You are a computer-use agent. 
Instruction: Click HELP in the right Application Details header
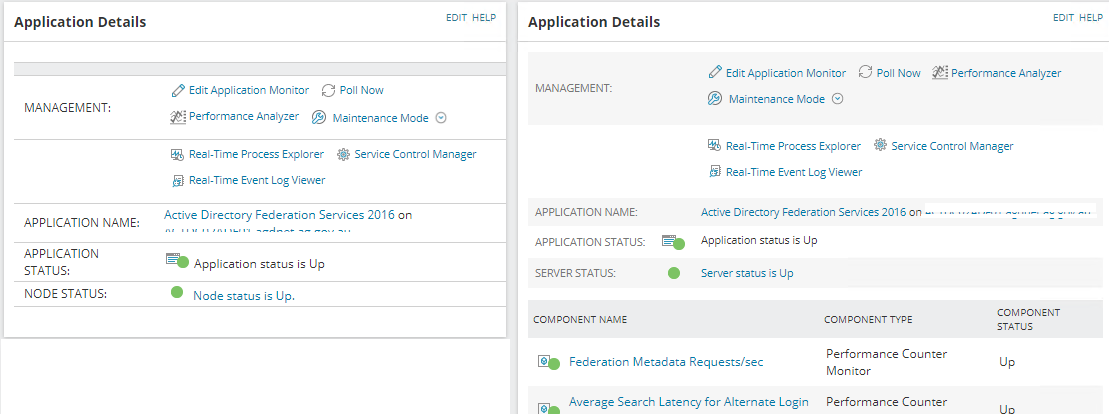(1091, 17)
